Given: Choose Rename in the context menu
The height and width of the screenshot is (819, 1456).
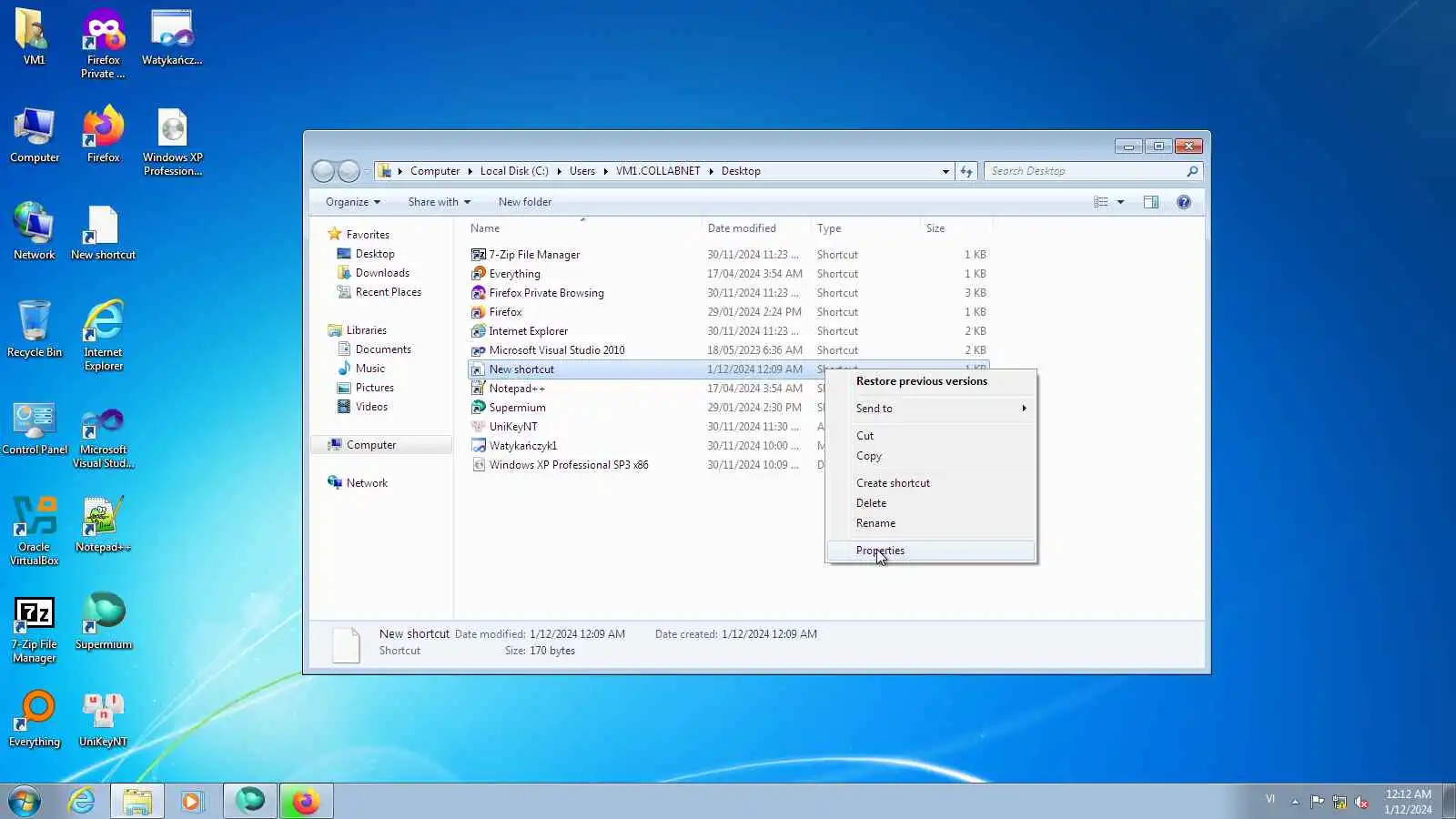Looking at the screenshot, I should [931, 523].
